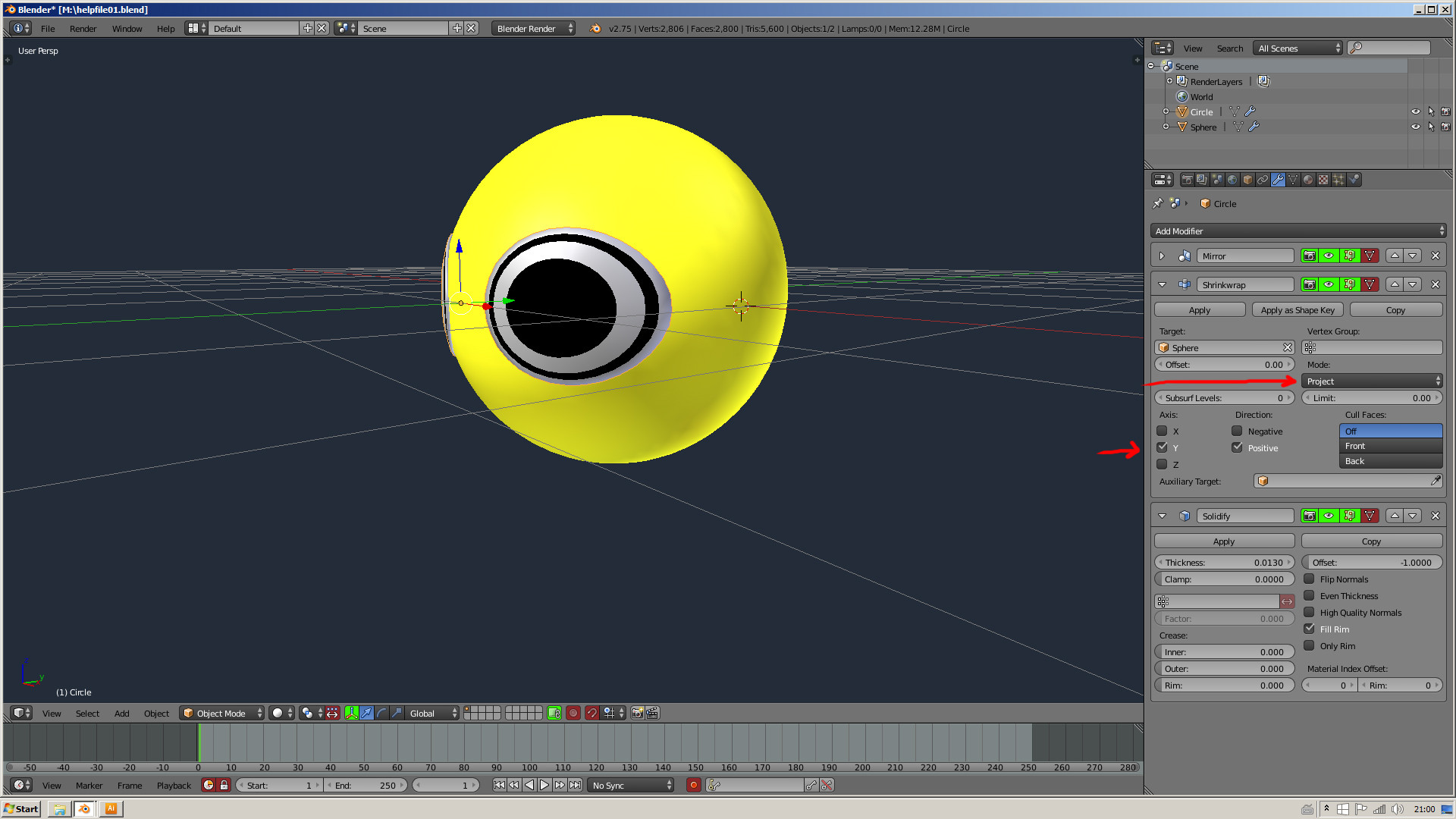Collapse the Shrinkwrap modifier panel
The width and height of the screenshot is (1456, 819).
tap(1162, 284)
